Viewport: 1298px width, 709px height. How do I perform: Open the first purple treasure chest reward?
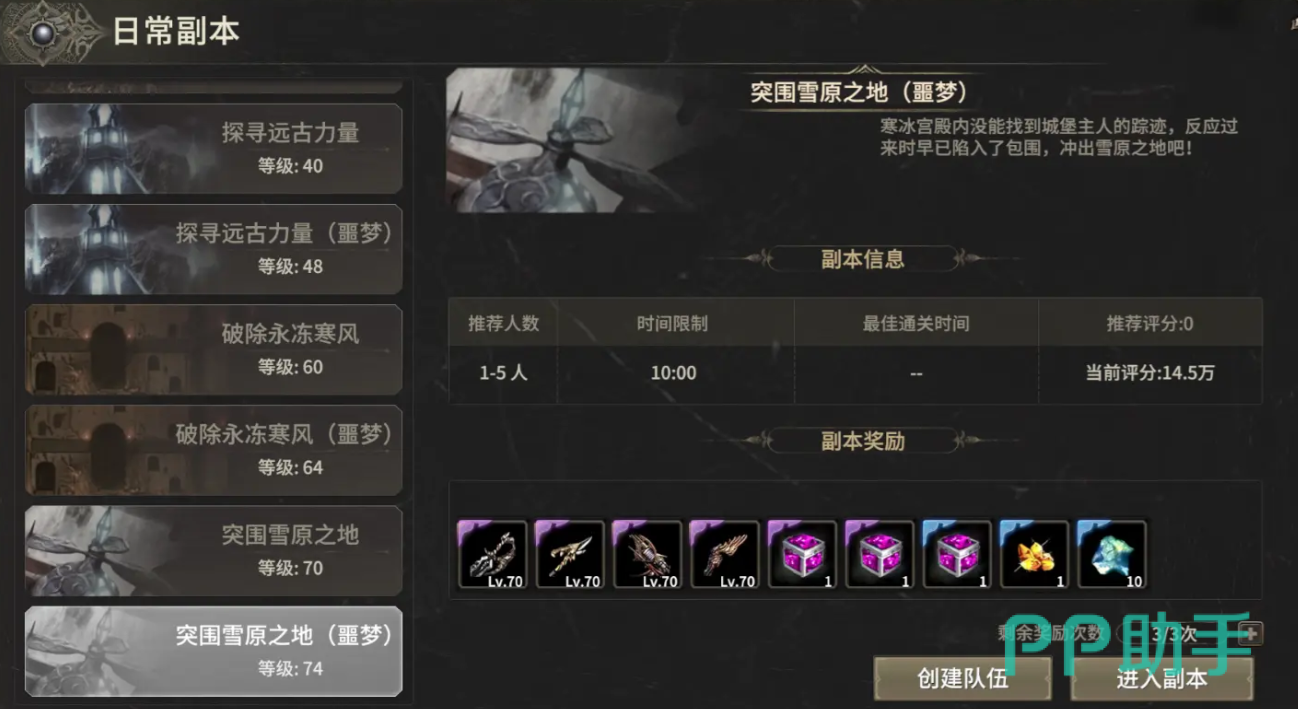(802, 554)
